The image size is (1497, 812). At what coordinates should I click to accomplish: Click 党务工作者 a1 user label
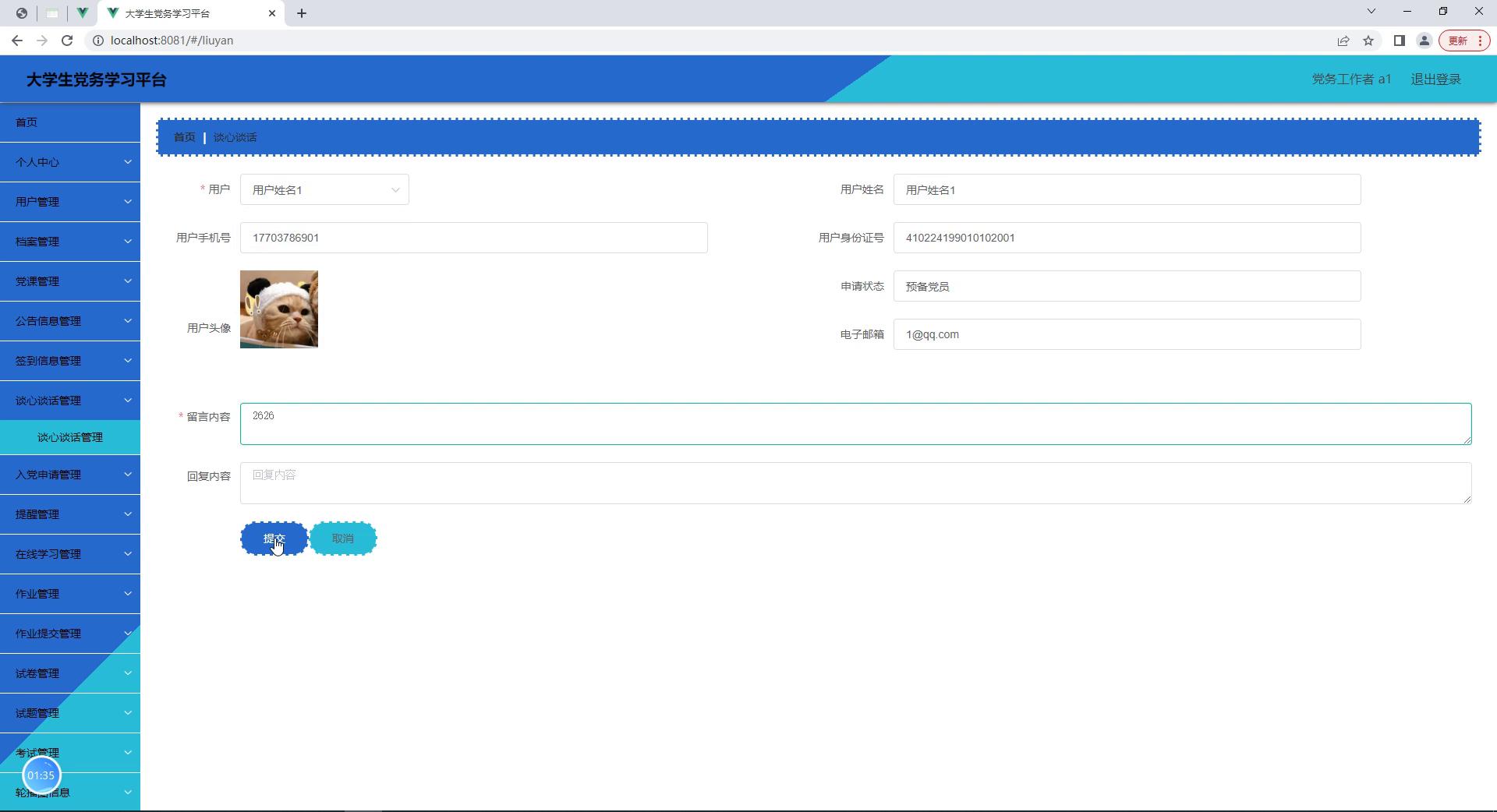coord(1351,79)
